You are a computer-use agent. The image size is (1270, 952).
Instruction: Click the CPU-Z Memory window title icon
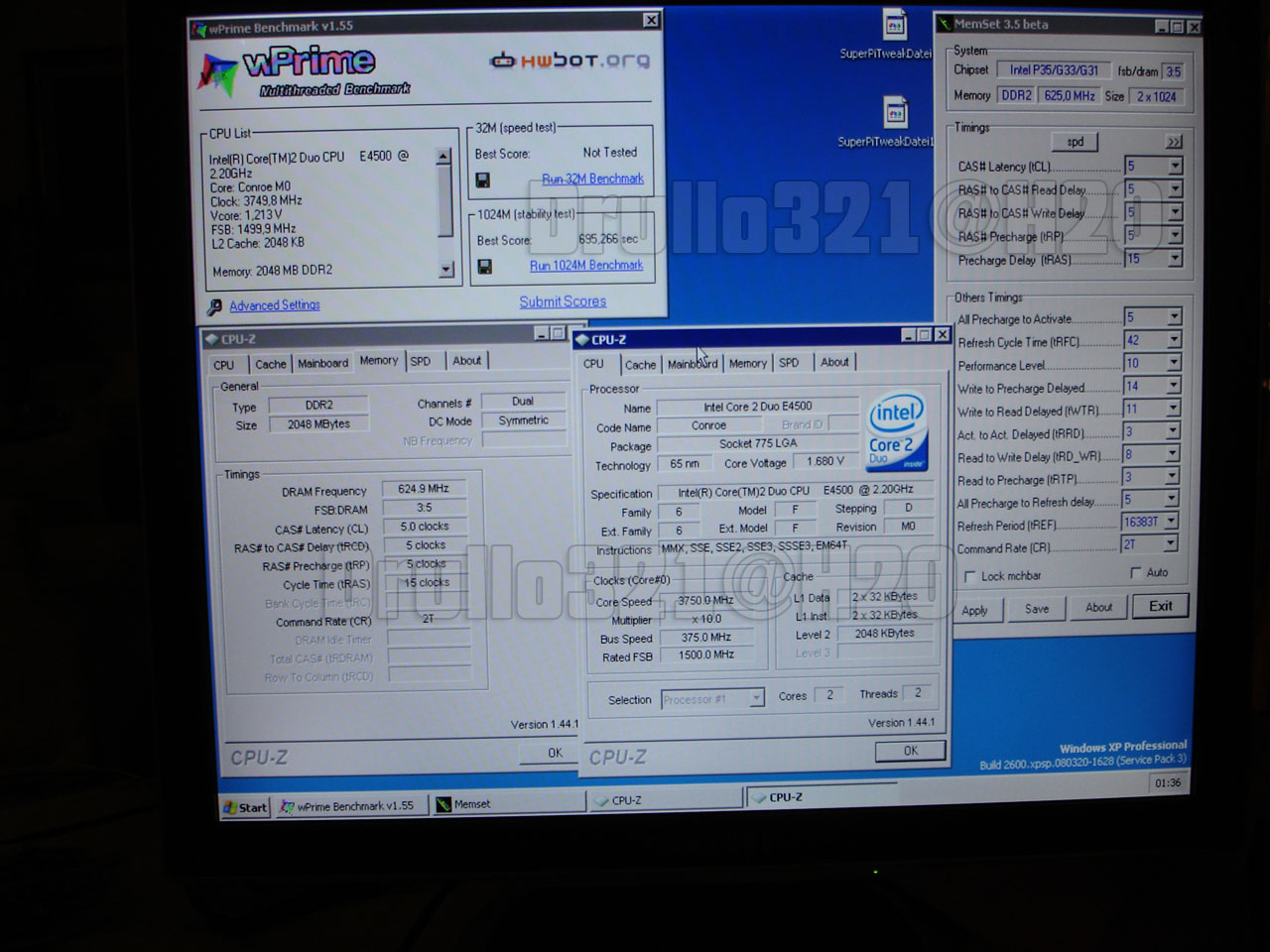click(x=211, y=339)
